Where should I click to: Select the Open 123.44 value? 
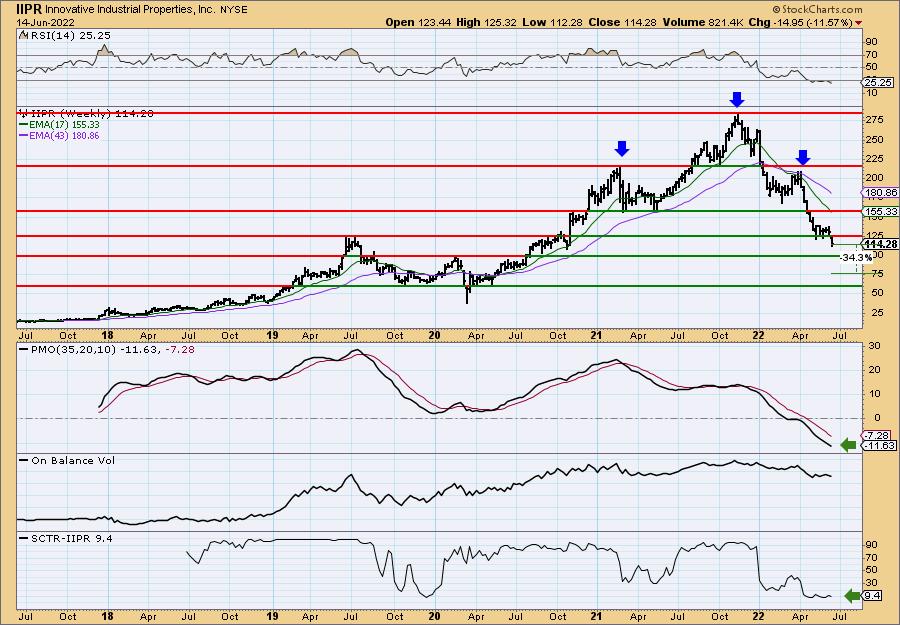coord(419,22)
